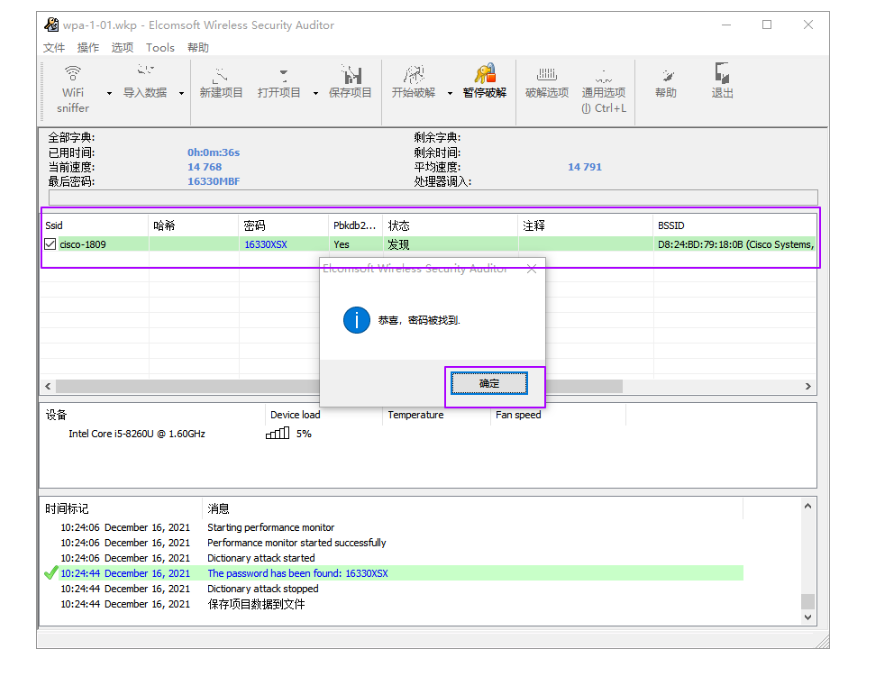
Task: Confirm the dialog with 确定 button
Action: click(489, 384)
